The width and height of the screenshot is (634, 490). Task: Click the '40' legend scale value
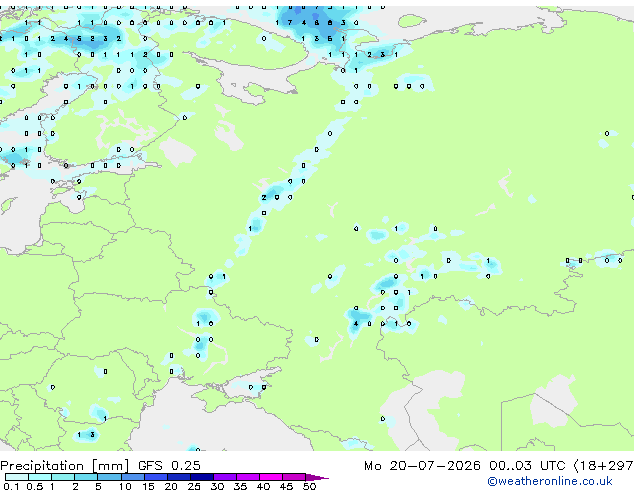[x=263, y=486]
